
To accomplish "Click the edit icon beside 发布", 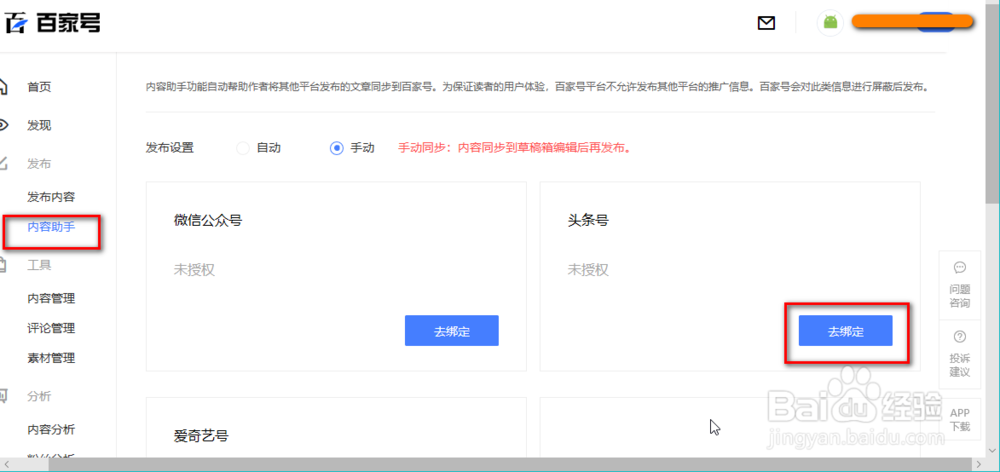I will point(3,163).
